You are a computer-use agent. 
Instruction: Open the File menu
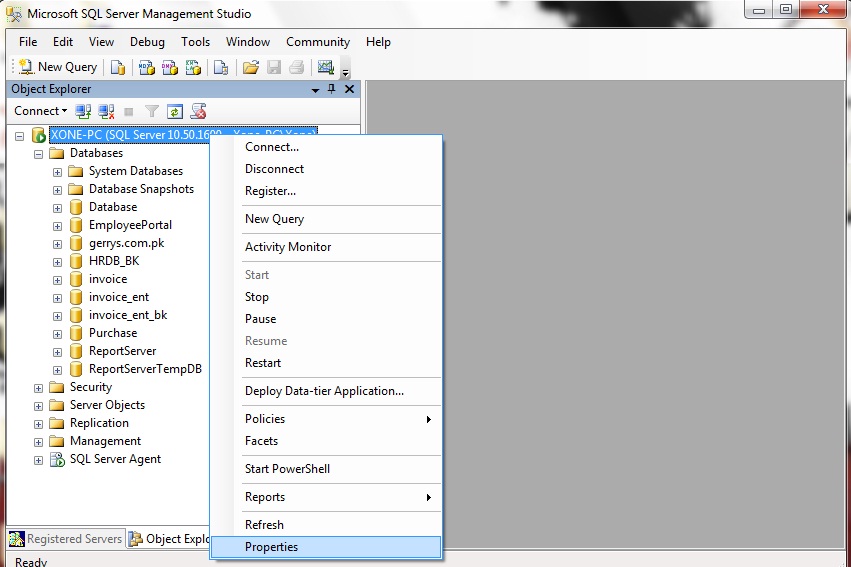28,42
